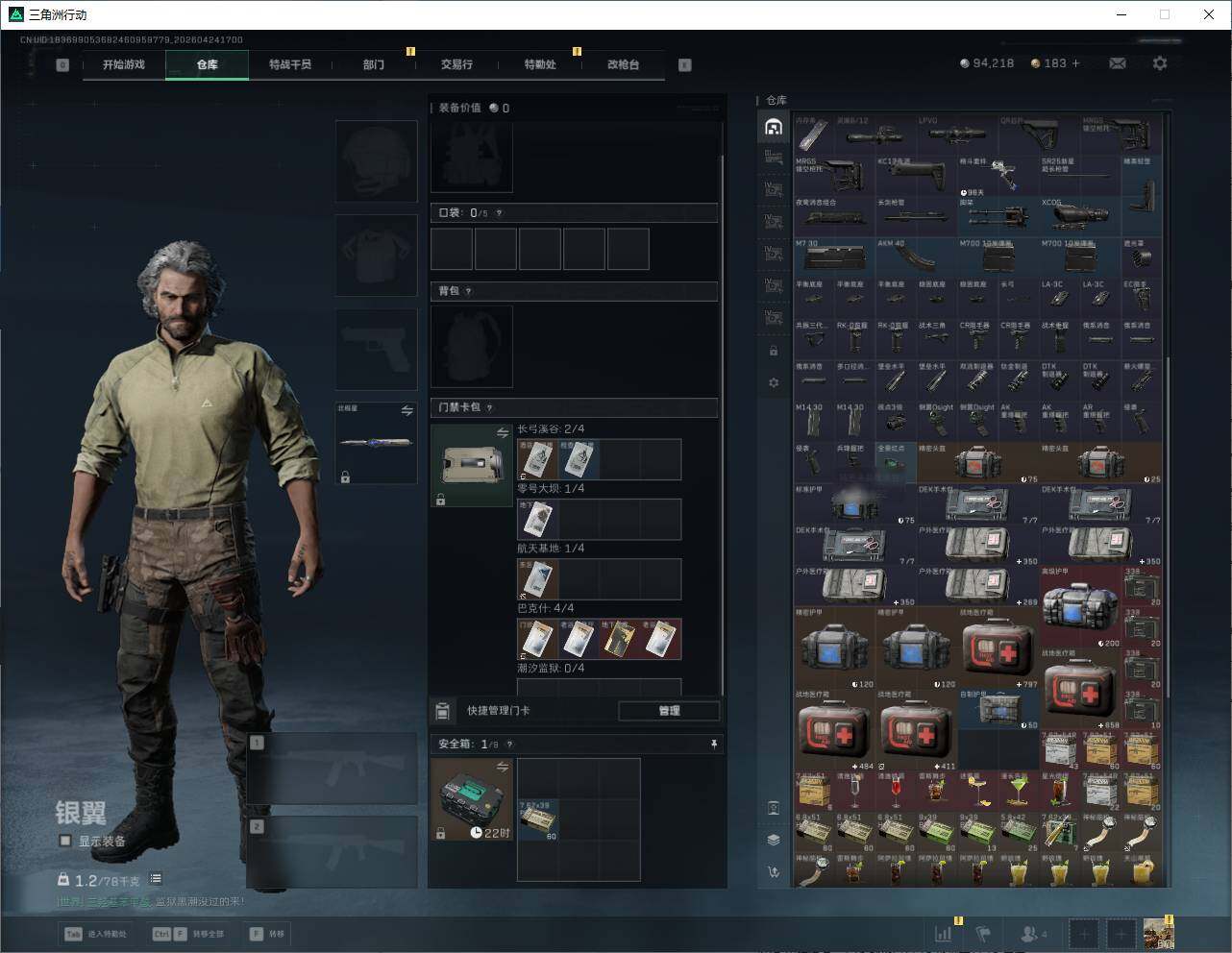
Task: Open the 部门 tab
Action: [x=374, y=64]
